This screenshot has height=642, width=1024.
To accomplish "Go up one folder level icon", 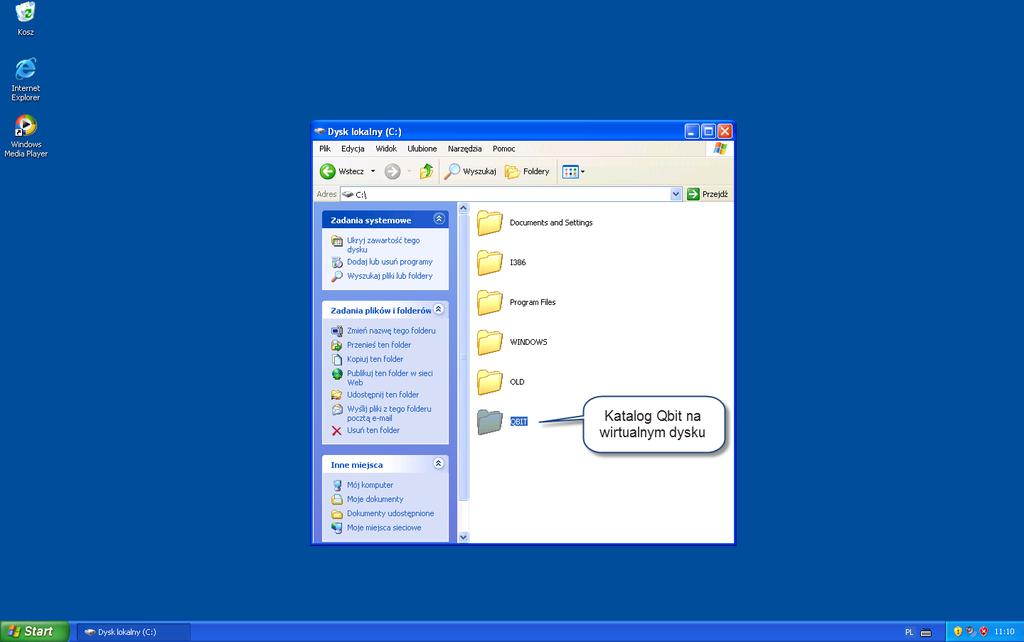I will pyautogui.click(x=426, y=171).
